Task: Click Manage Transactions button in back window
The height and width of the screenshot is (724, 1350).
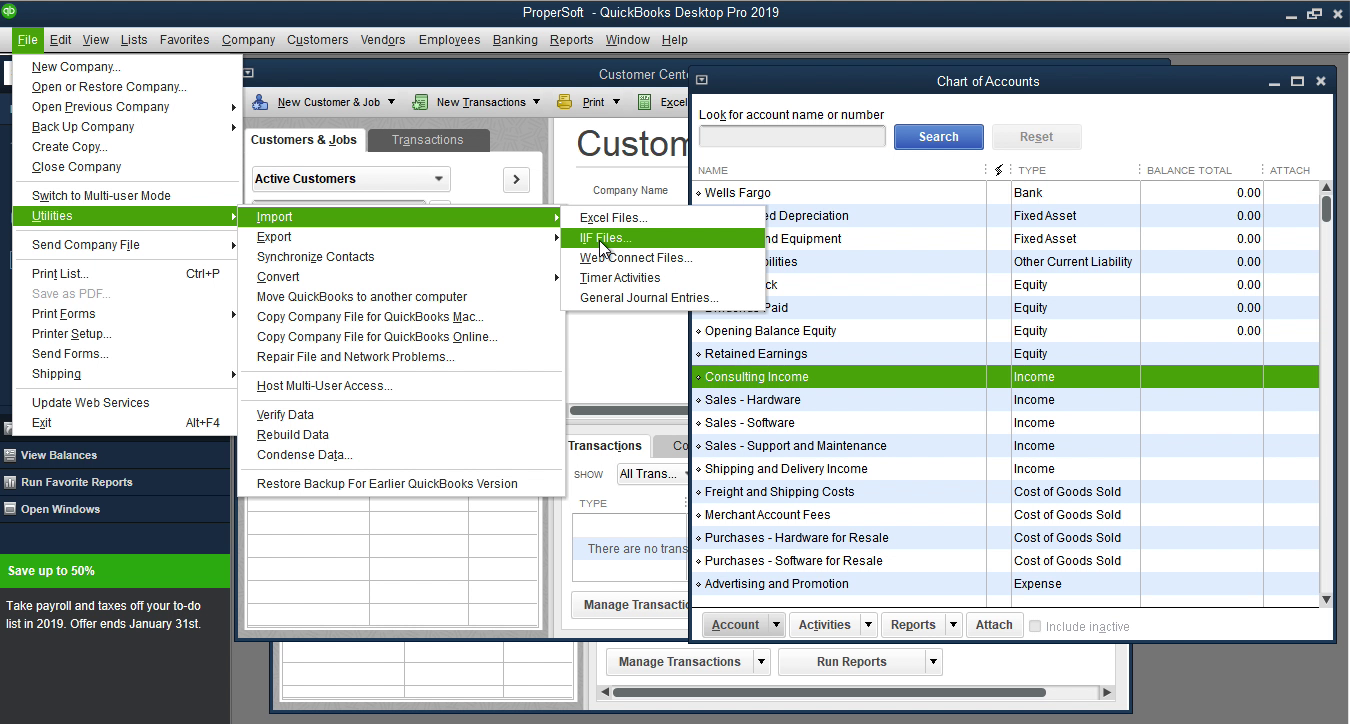Action: (x=679, y=662)
